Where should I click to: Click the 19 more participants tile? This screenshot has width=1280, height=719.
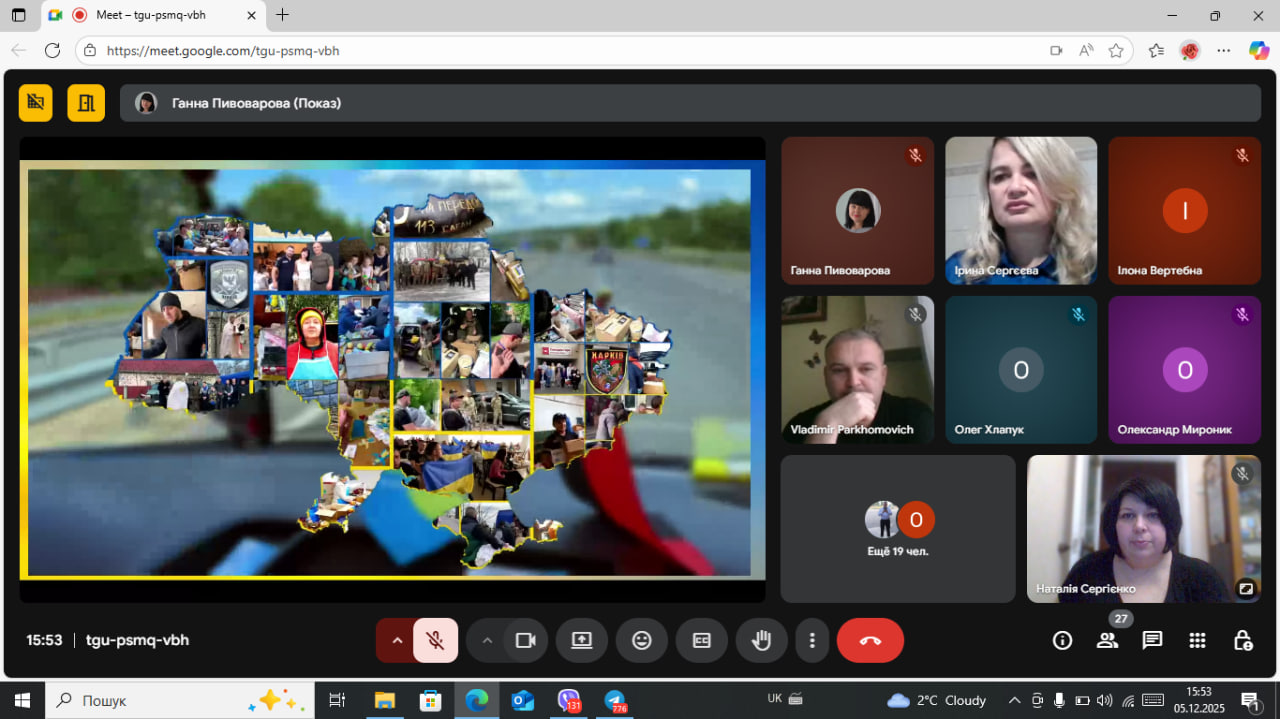pyautogui.click(x=897, y=529)
